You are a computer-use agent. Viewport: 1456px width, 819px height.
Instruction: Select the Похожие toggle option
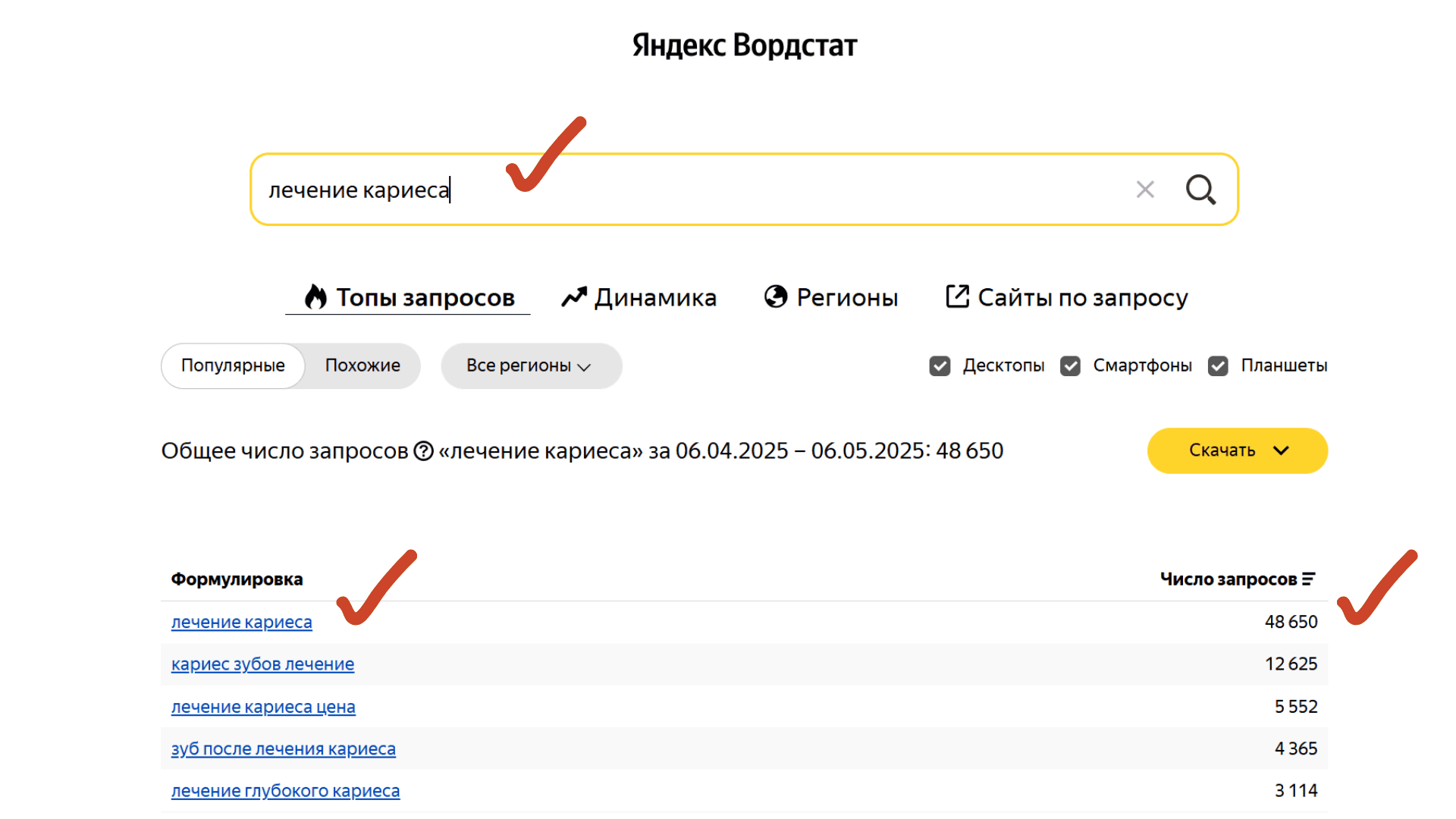point(362,366)
